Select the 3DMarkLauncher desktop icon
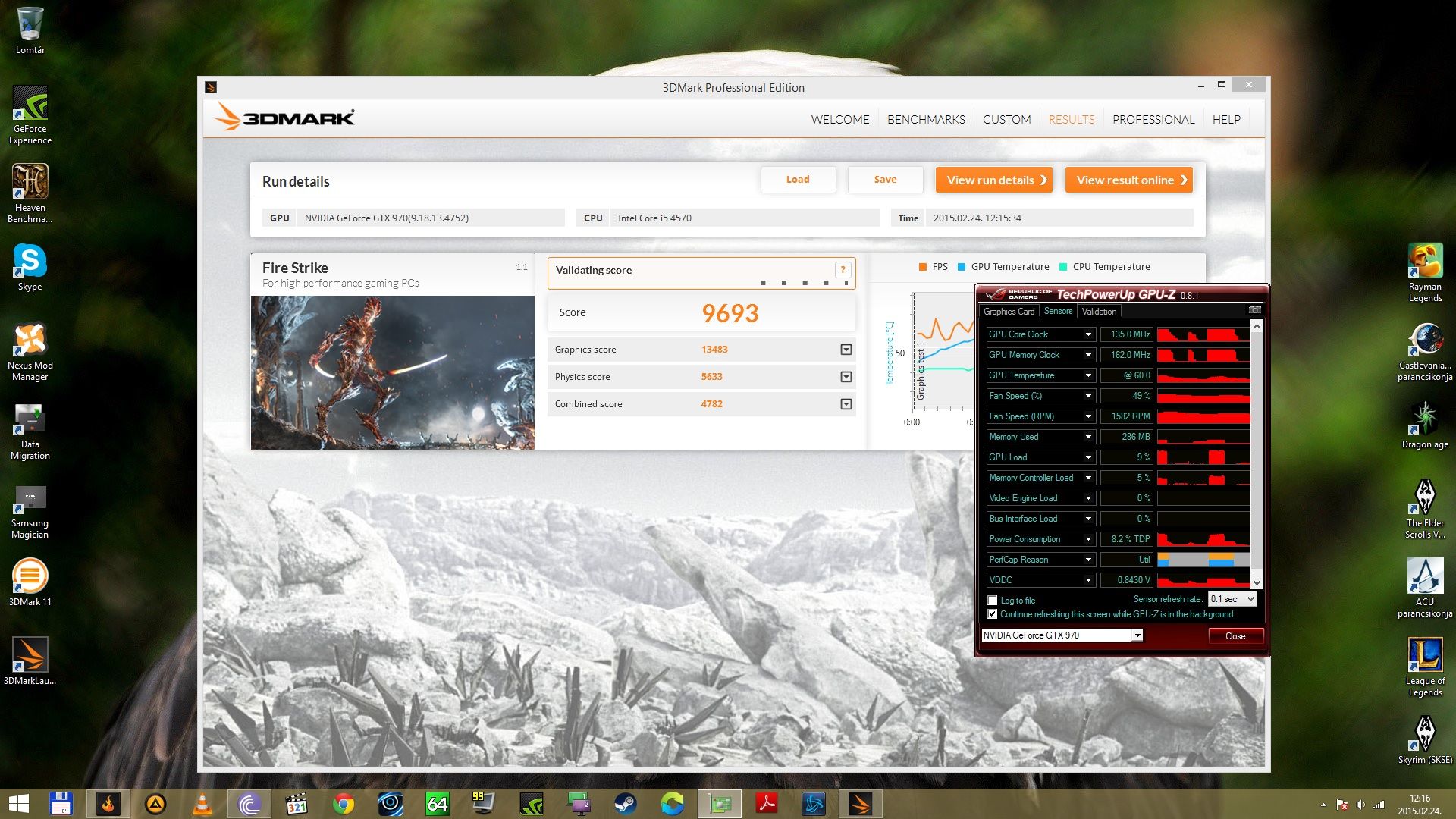1456x819 pixels. tap(30, 661)
